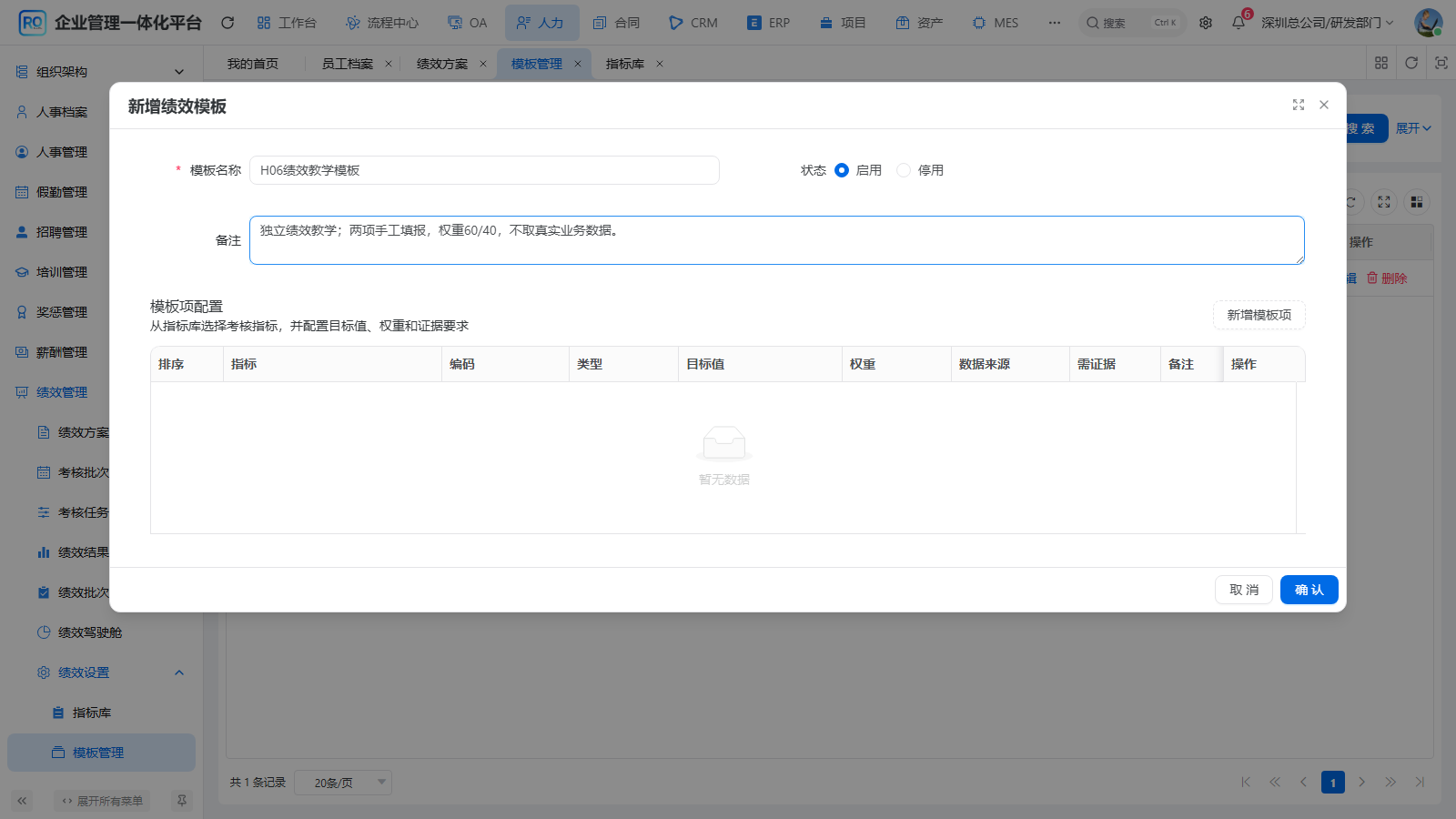Click the red 删除 link behind dialog
Image resolution: width=1456 pixels, height=819 pixels.
(x=1387, y=278)
